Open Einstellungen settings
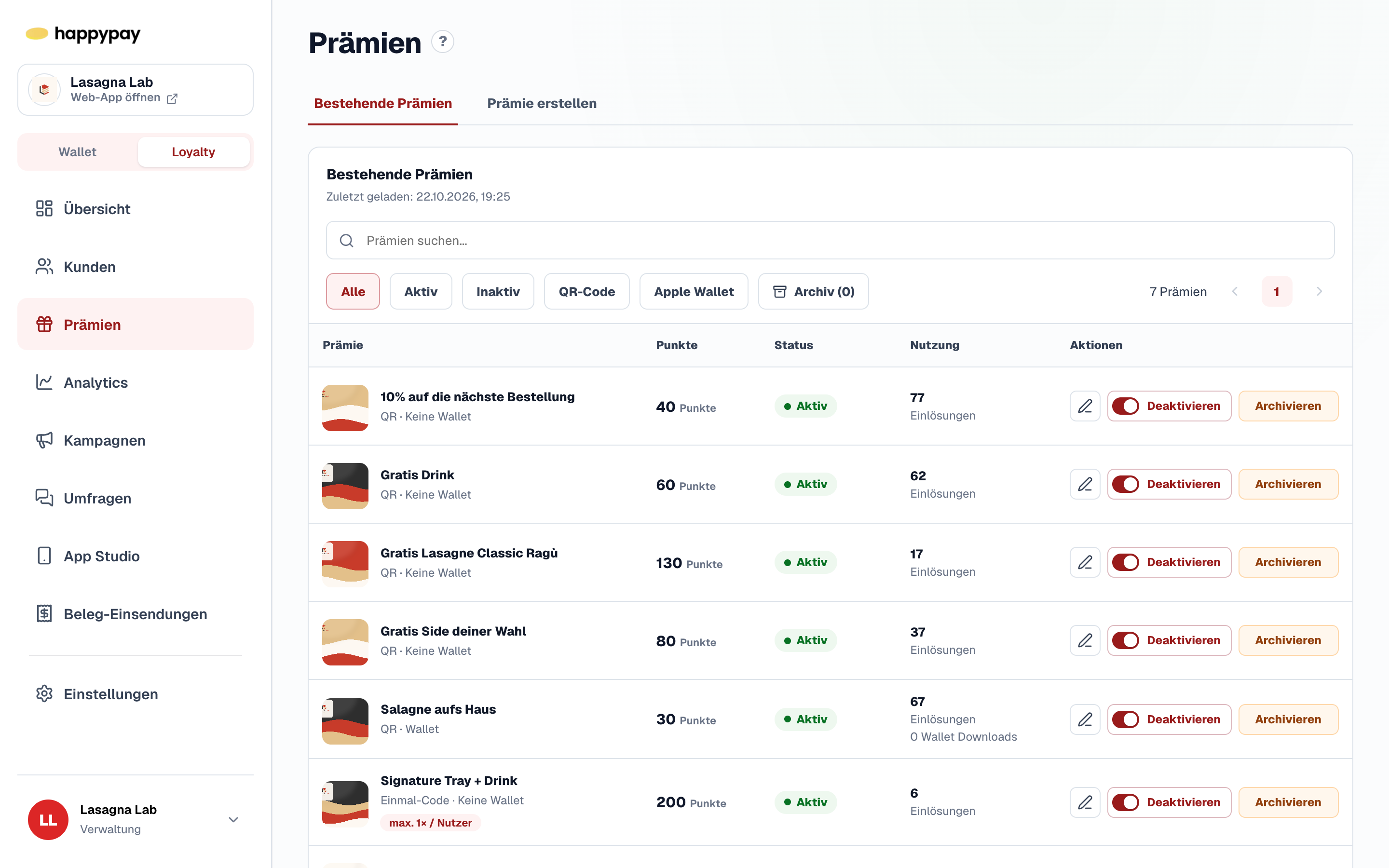Screen dimensions: 1389x868 [x=136, y=693]
